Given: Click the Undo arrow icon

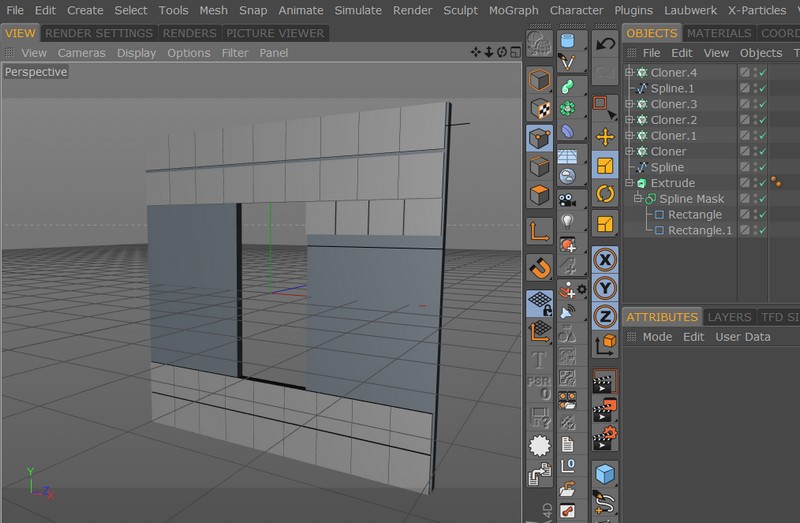Looking at the screenshot, I should point(605,44).
